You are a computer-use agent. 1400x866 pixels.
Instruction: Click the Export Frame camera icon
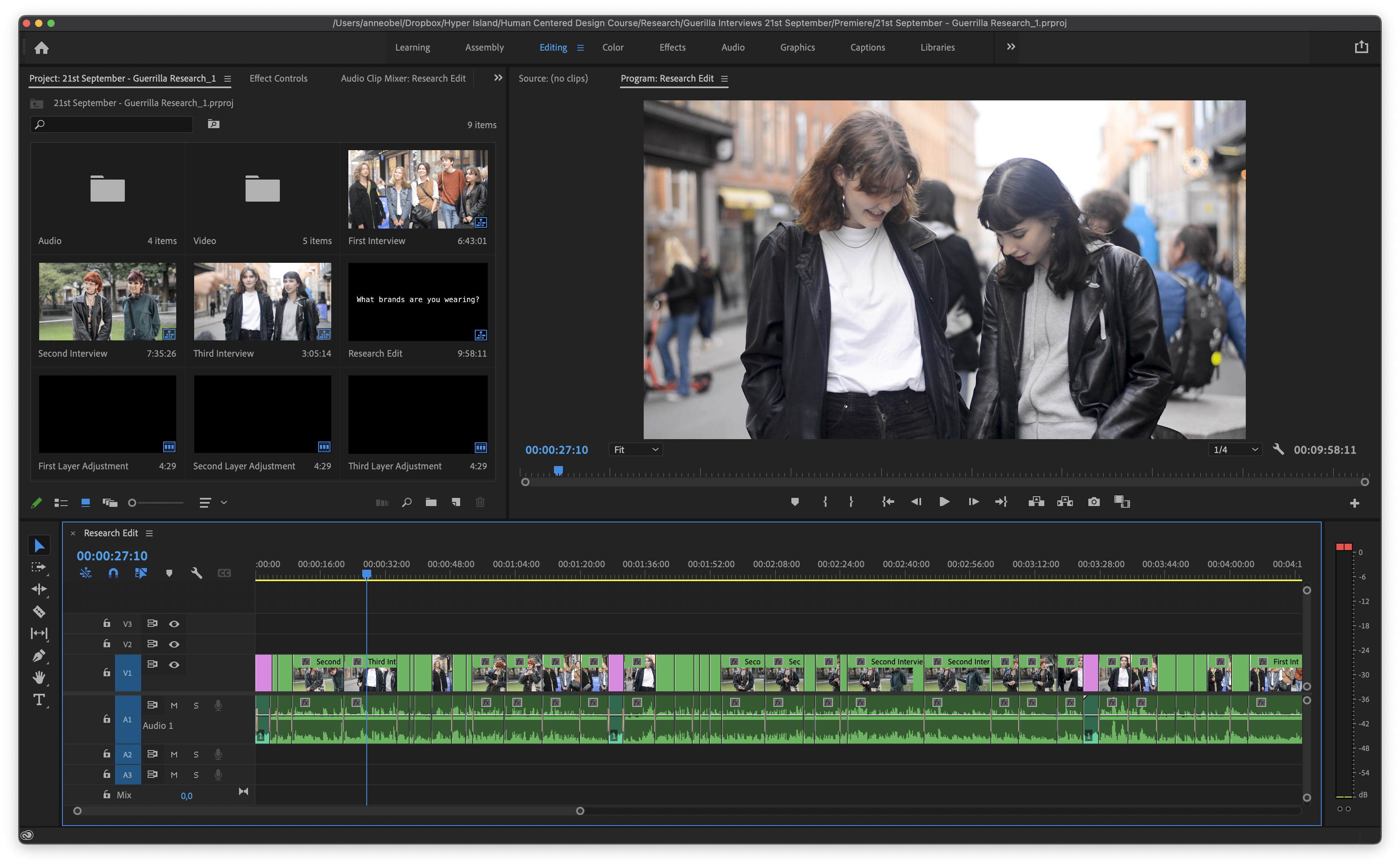(x=1093, y=502)
